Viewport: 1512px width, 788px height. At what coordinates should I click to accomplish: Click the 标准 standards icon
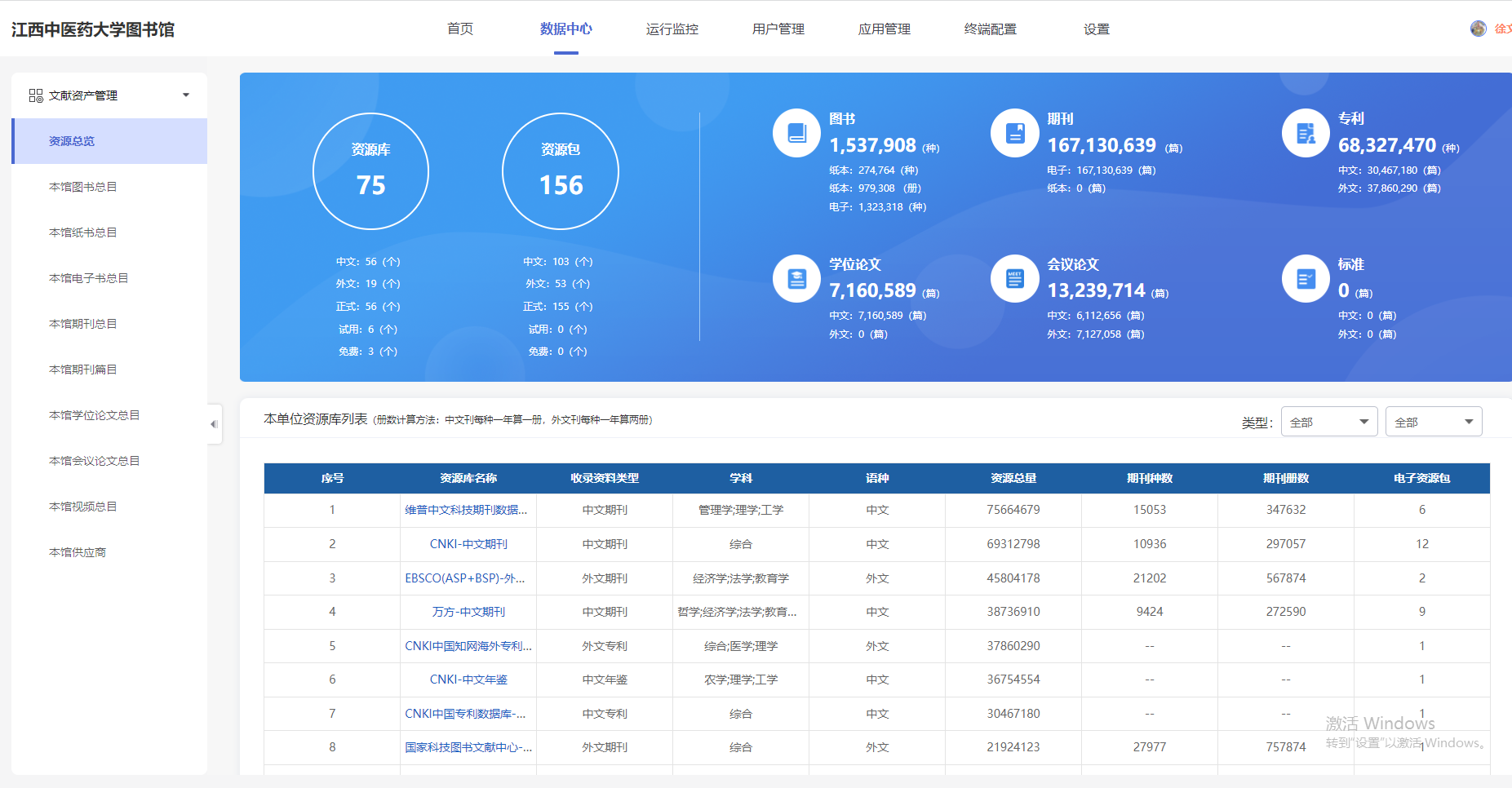[x=1306, y=278]
